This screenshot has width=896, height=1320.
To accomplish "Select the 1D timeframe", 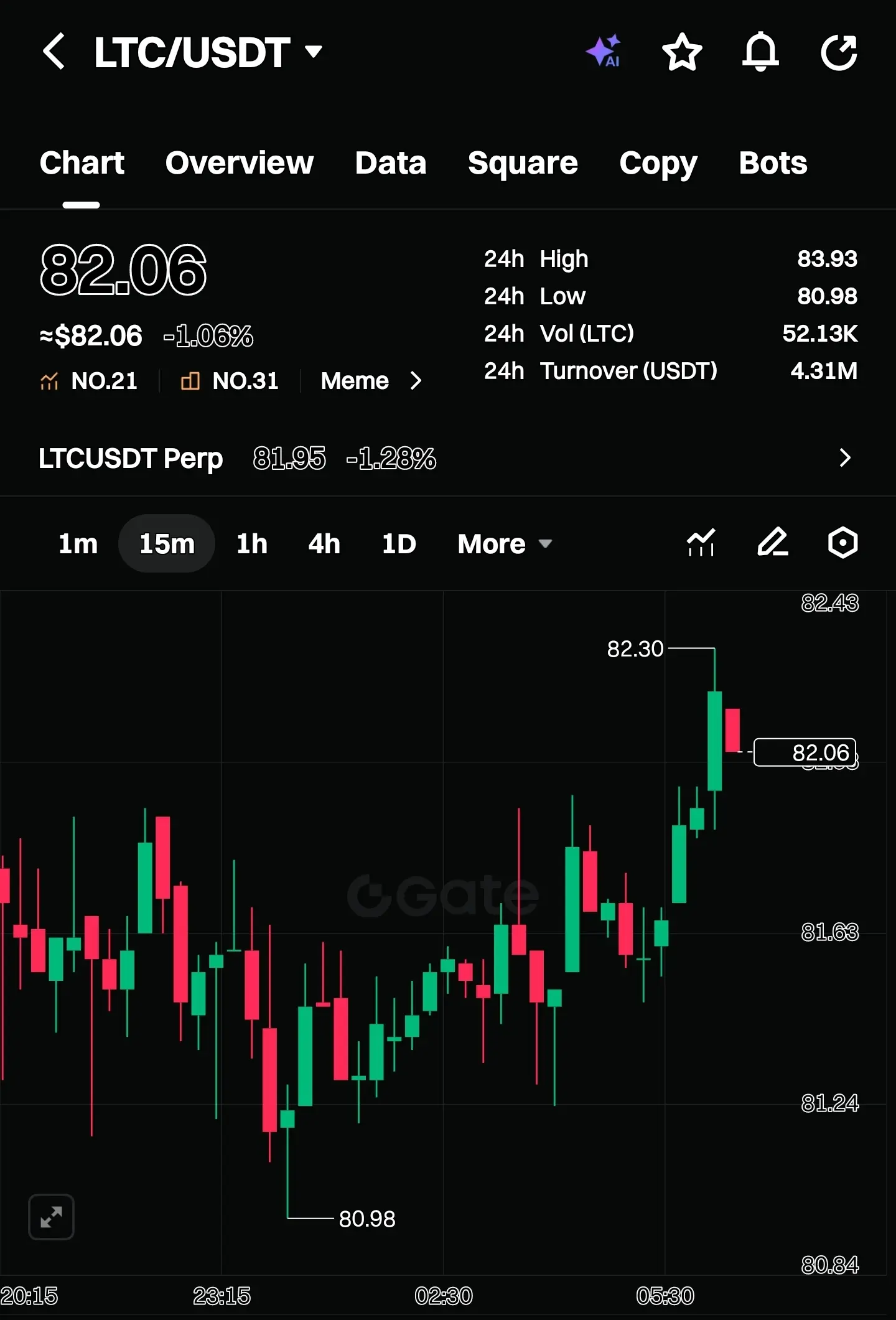I will coord(399,544).
